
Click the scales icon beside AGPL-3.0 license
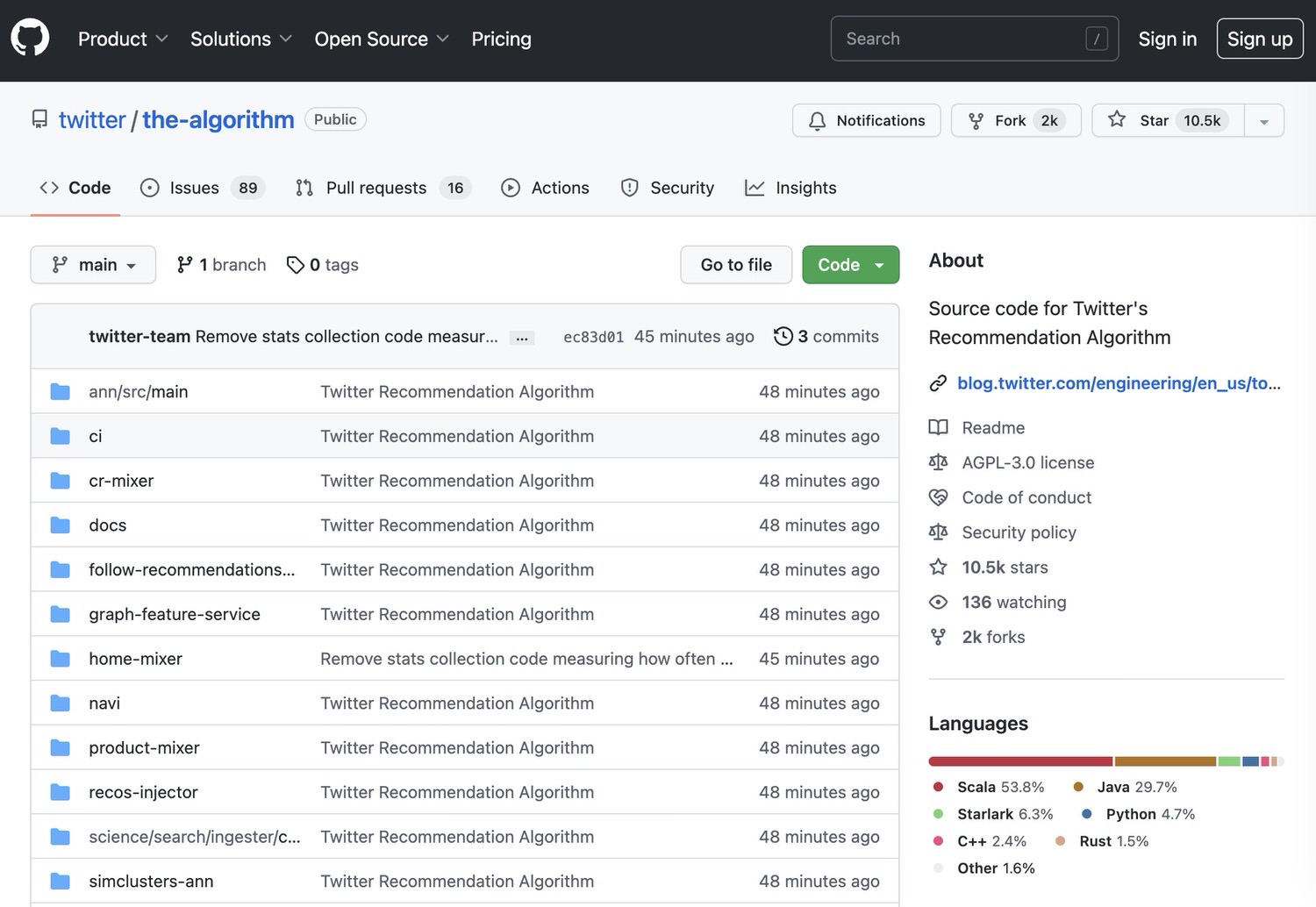click(x=938, y=462)
